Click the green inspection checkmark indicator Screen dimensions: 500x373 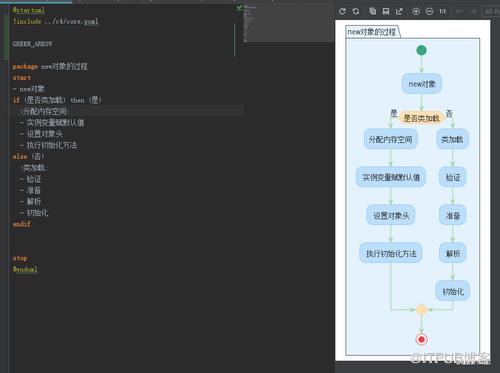[239, 7]
